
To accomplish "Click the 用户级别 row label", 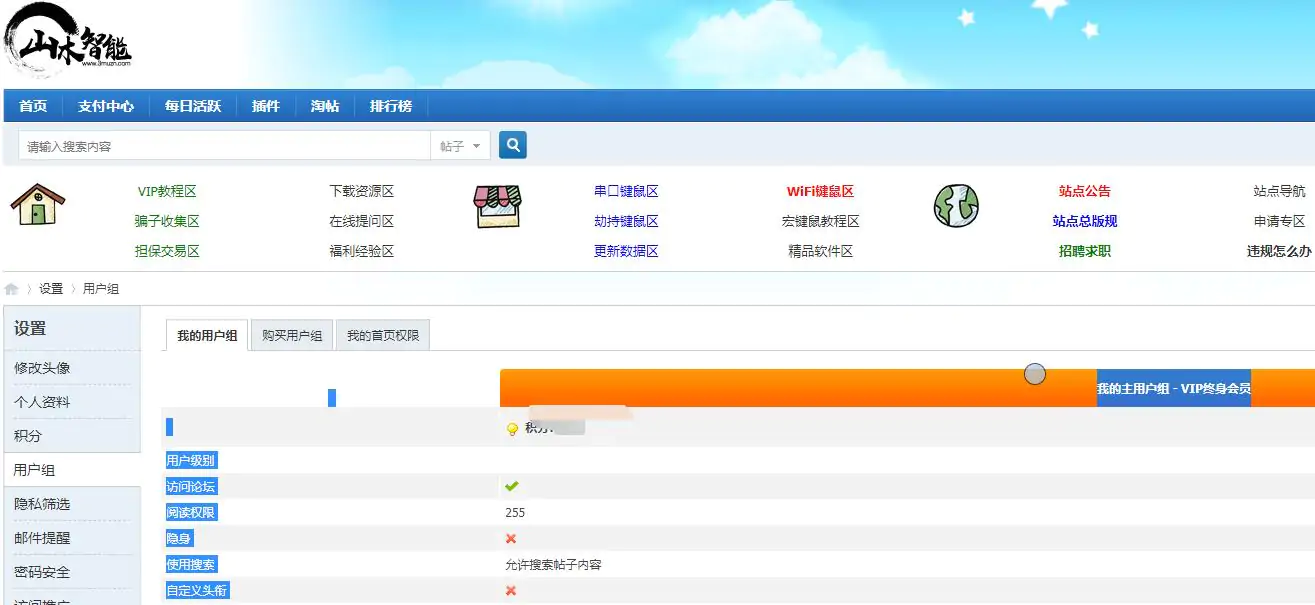I will [191, 460].
